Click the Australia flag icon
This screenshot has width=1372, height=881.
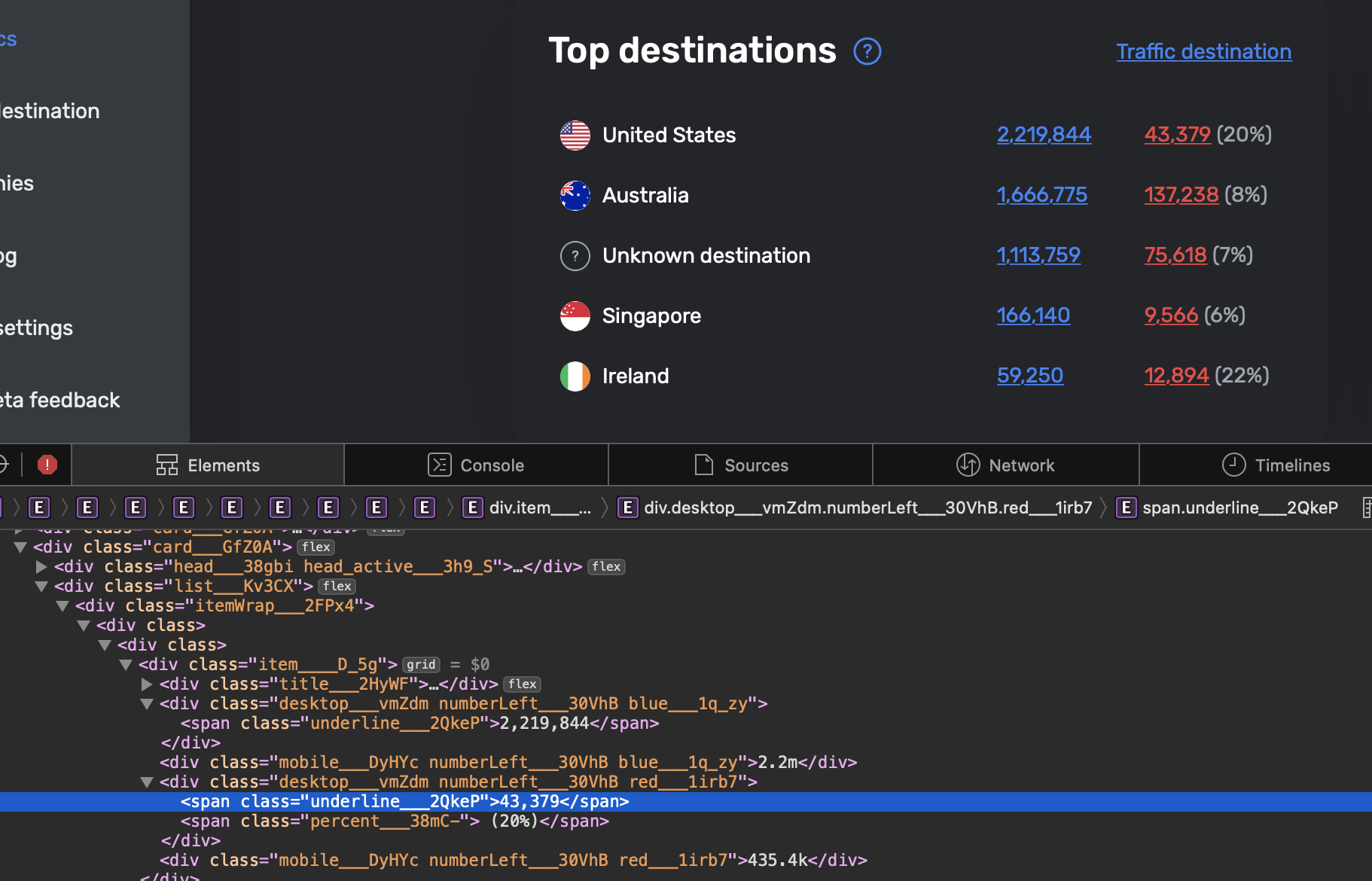575,196
